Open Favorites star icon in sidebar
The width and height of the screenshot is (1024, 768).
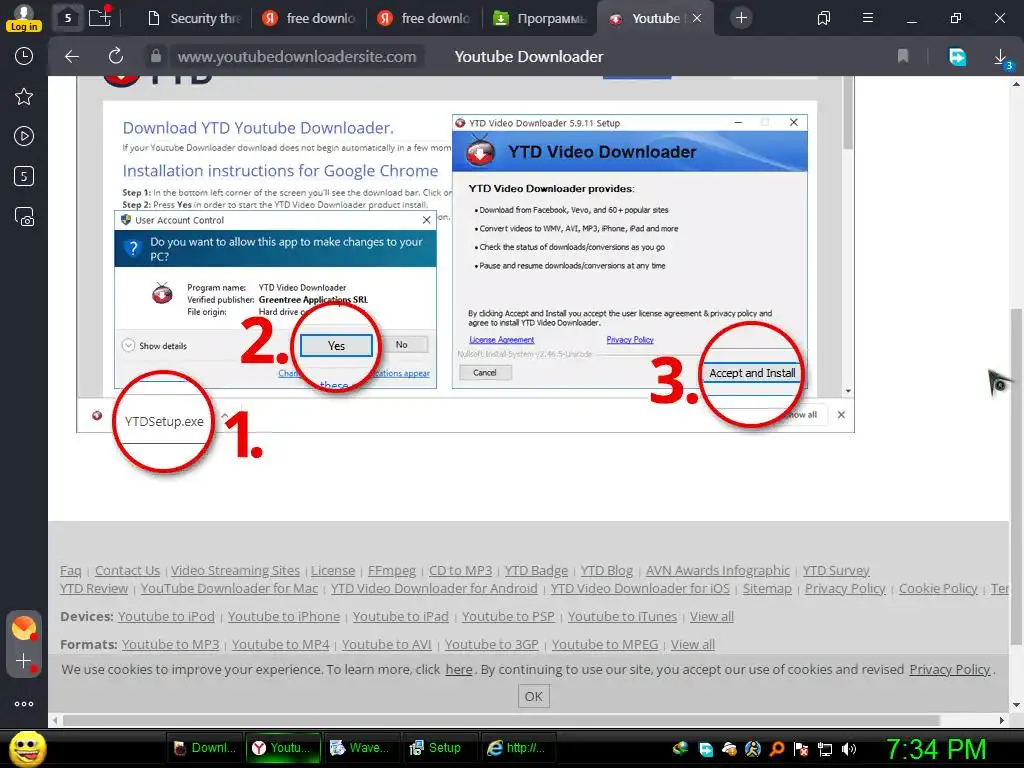pyautogui.click(x=24, y=97)
